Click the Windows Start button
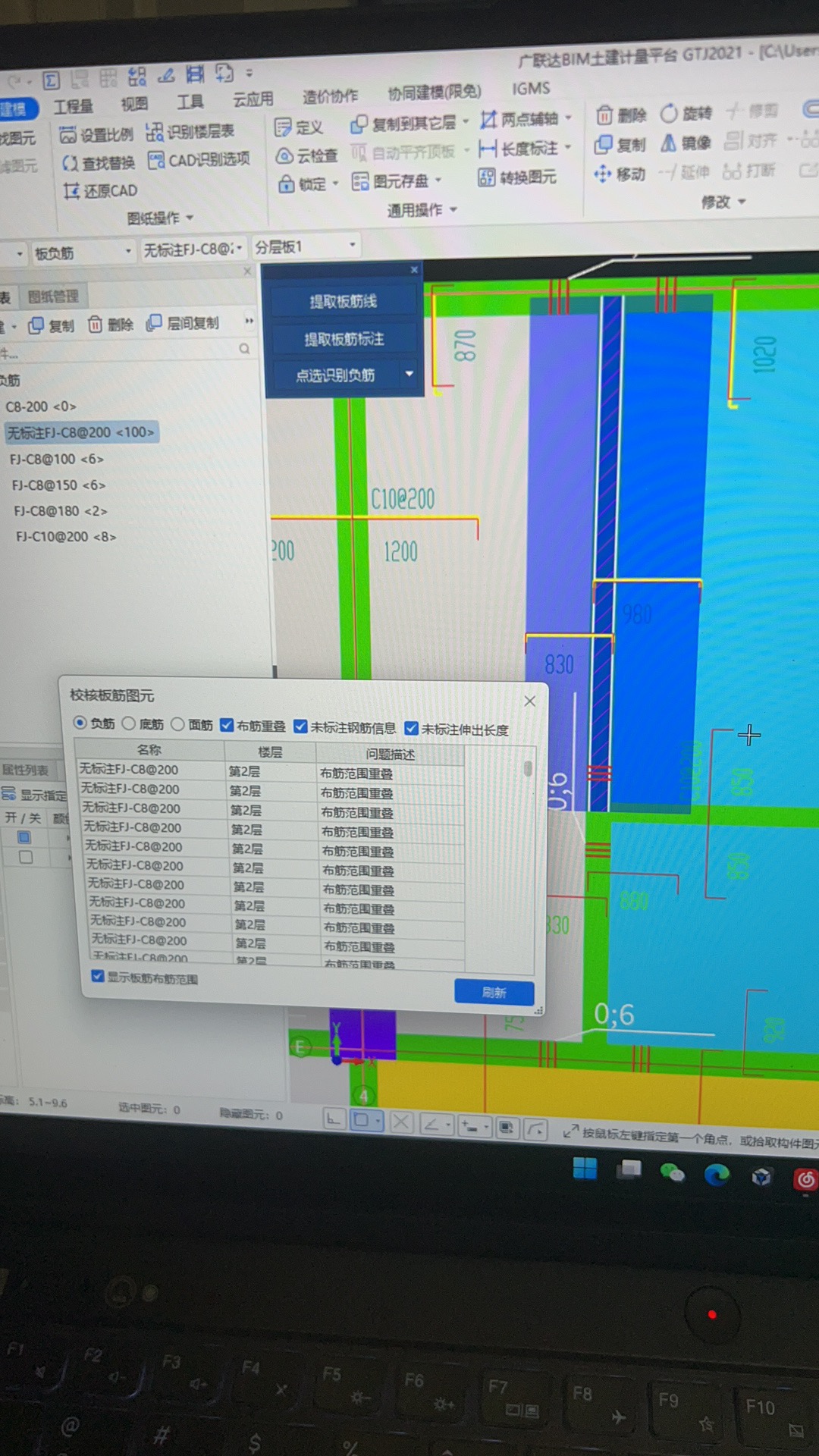The width and height of the screenshot is (819, 1456). pos(585,1169)
